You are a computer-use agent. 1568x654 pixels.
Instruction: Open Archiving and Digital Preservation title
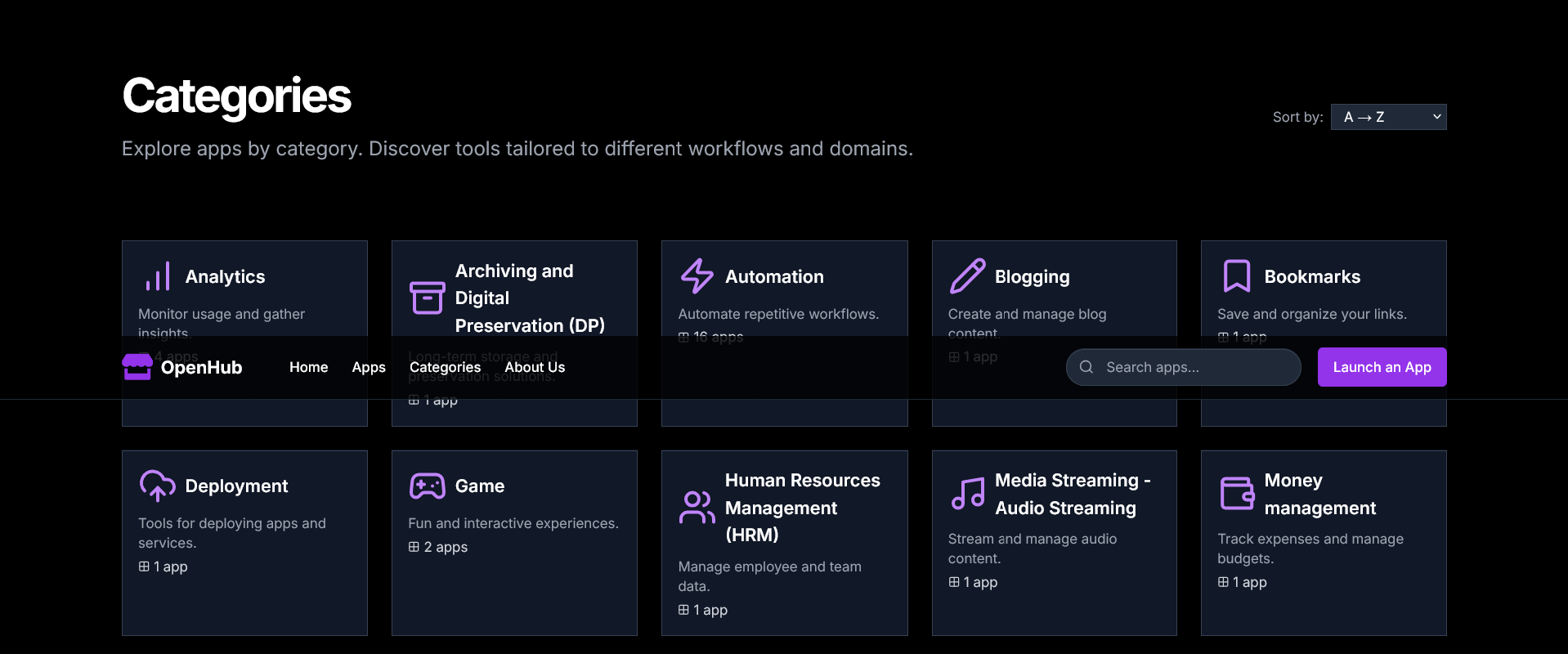click(530, 298)
